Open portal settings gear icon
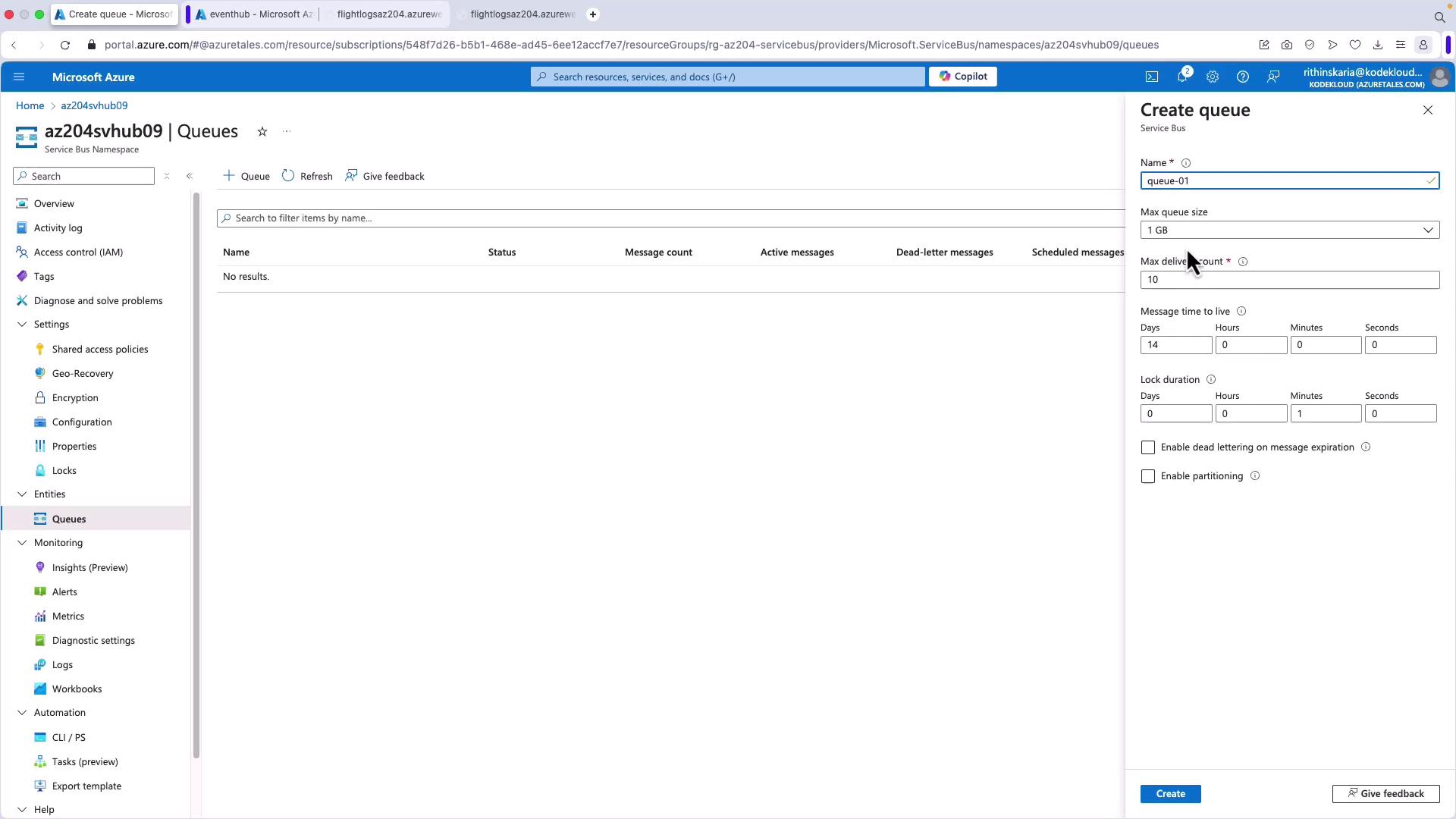Image resolution: width=1456 pixels, height=819 pixels. 1212,77
